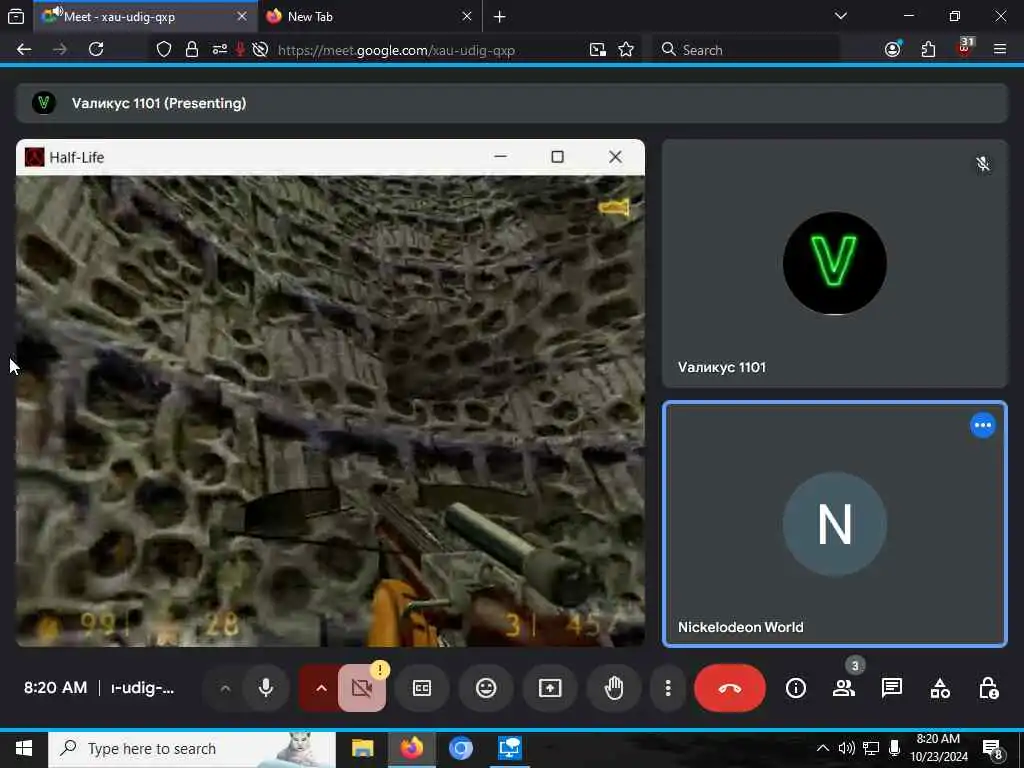Click the Firefox Search box
The width and height of the screenshot is (1024, 768).
tap(746, 50)
